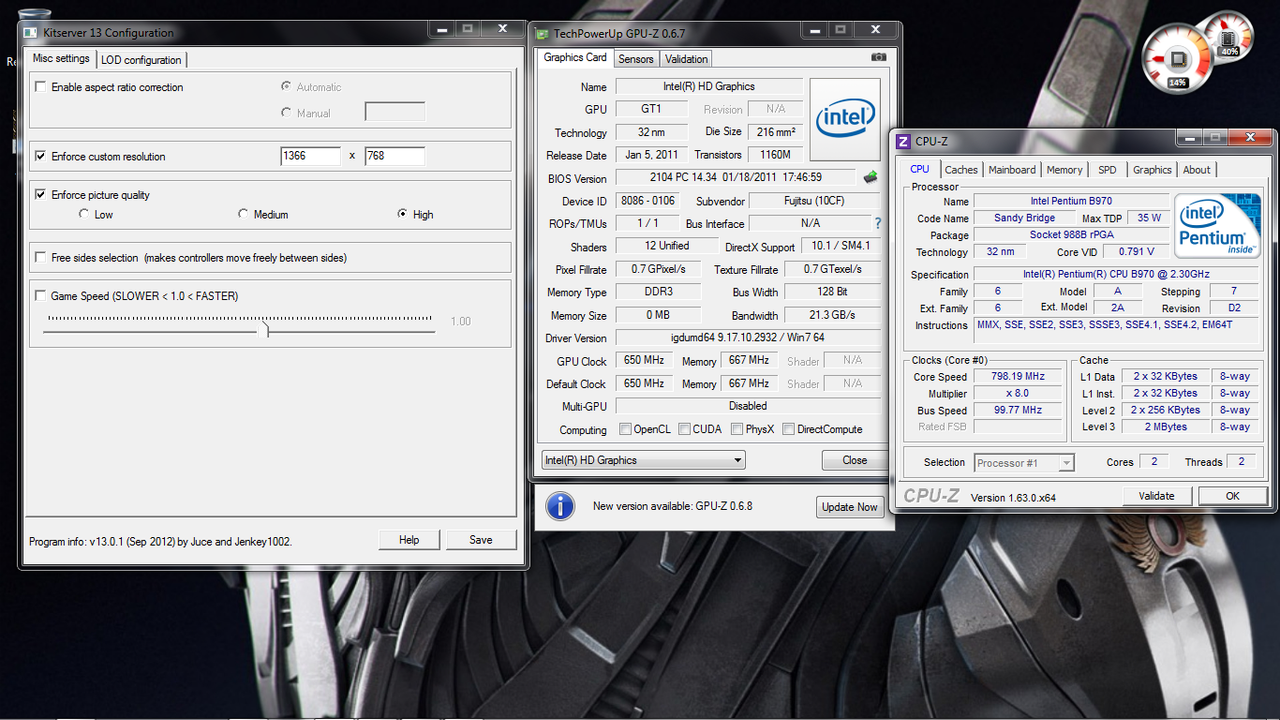Toggle the CUDA checkbox in GPU-Z
This screenshot has width=1280, height=720.
point(684,429)
